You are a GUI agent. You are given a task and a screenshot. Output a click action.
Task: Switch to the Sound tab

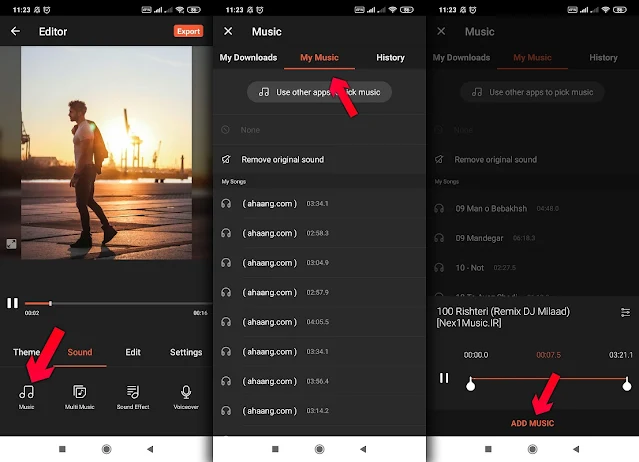tap(80, 352)
